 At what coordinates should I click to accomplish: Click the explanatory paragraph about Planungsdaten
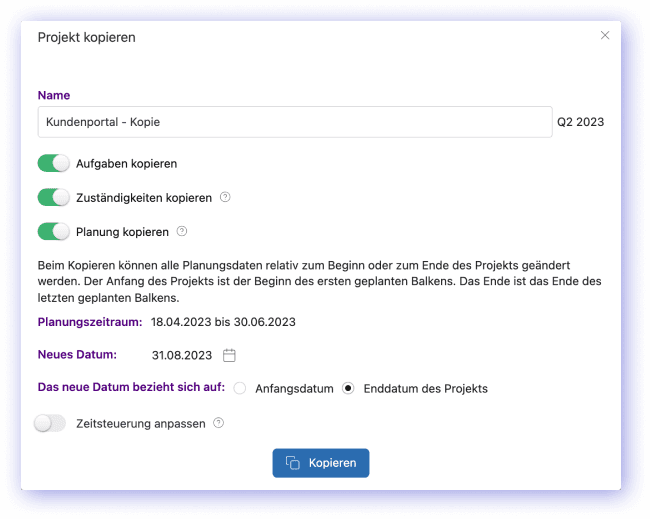320,281
